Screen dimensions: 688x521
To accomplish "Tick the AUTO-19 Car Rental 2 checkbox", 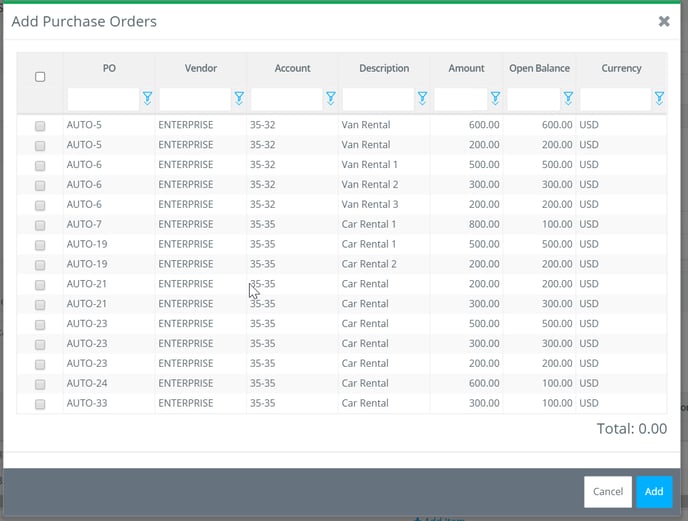I will tap(40, 265).
